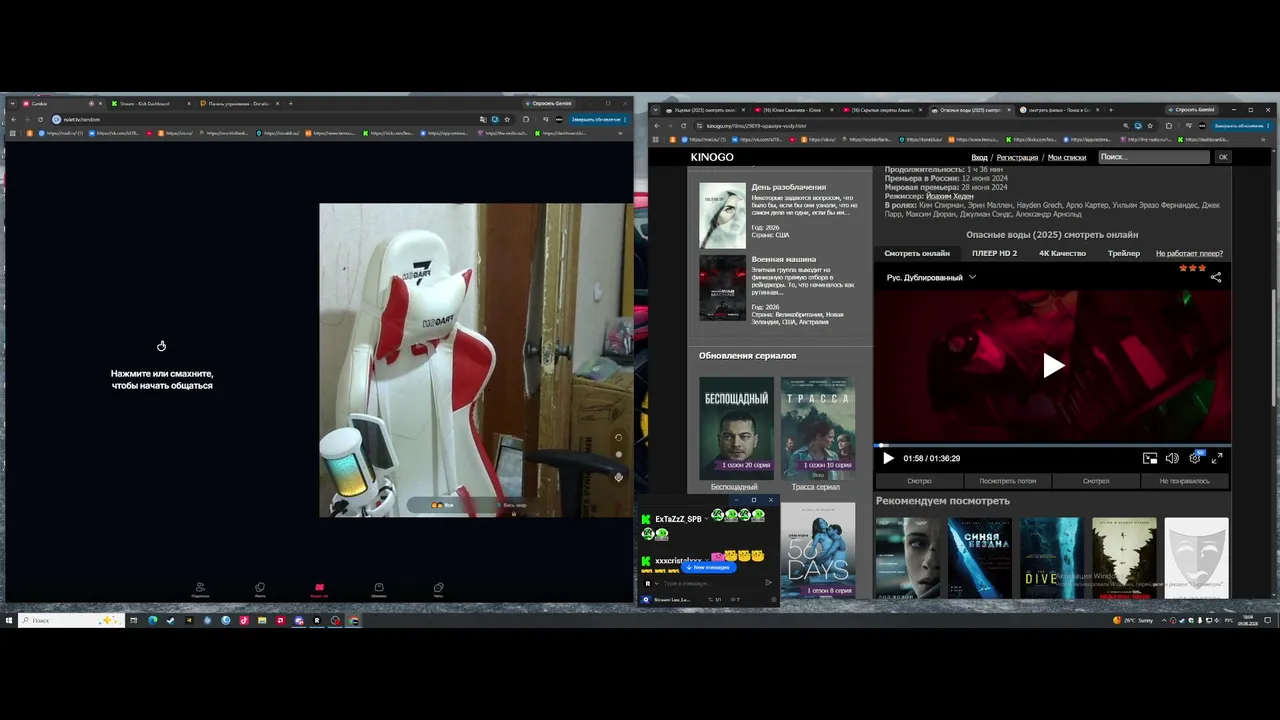Switch to the 4K Качество tab
The image size is (1280, 720).
(1062, 253)
